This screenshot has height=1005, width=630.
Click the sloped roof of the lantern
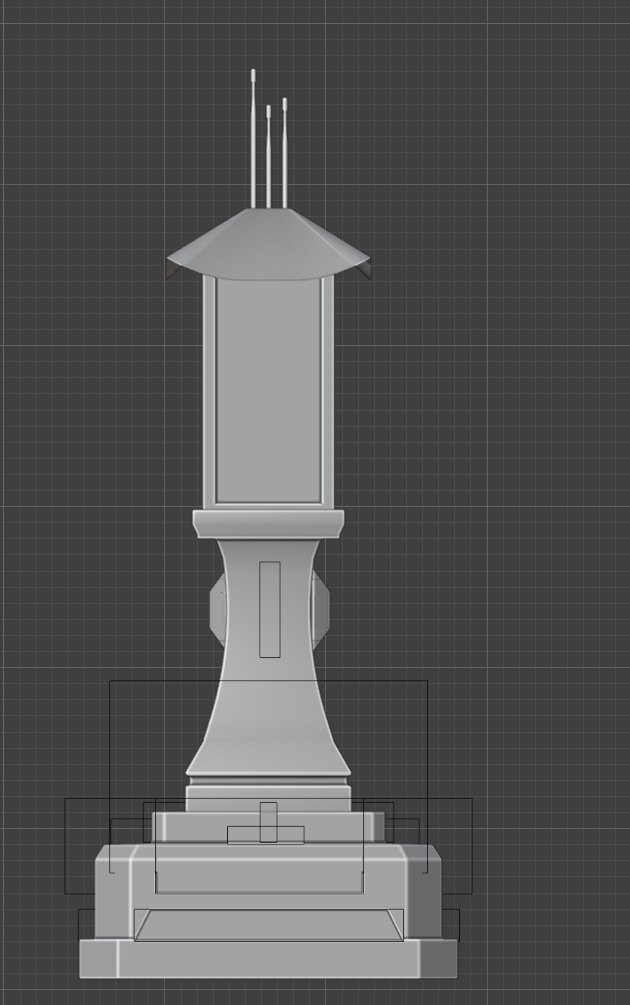(x=268, y=244)
